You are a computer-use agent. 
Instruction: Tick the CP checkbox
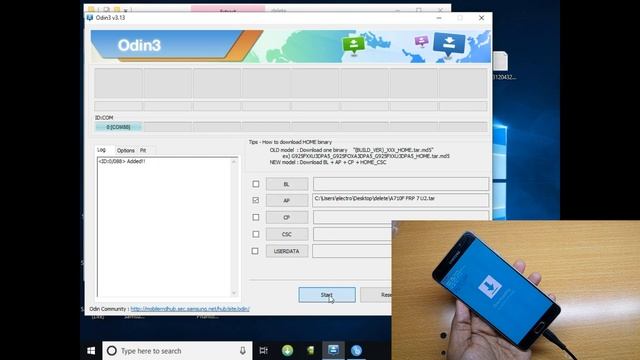click(256, 217)
